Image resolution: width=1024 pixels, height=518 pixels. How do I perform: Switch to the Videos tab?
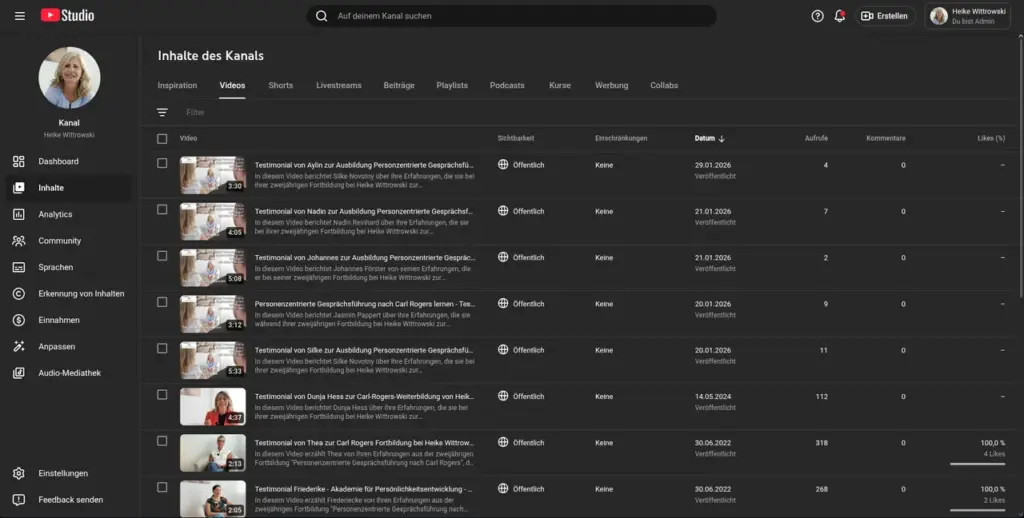pos(232,86)
